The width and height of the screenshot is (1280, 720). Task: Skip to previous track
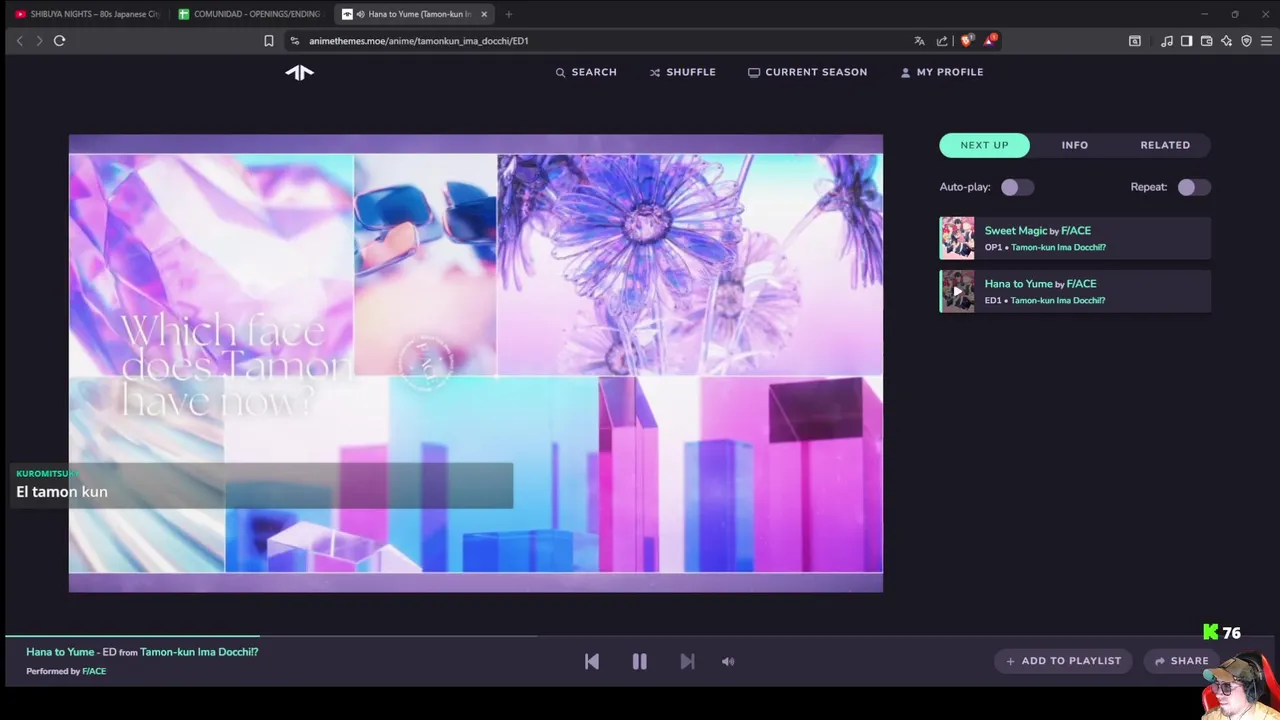592,661
